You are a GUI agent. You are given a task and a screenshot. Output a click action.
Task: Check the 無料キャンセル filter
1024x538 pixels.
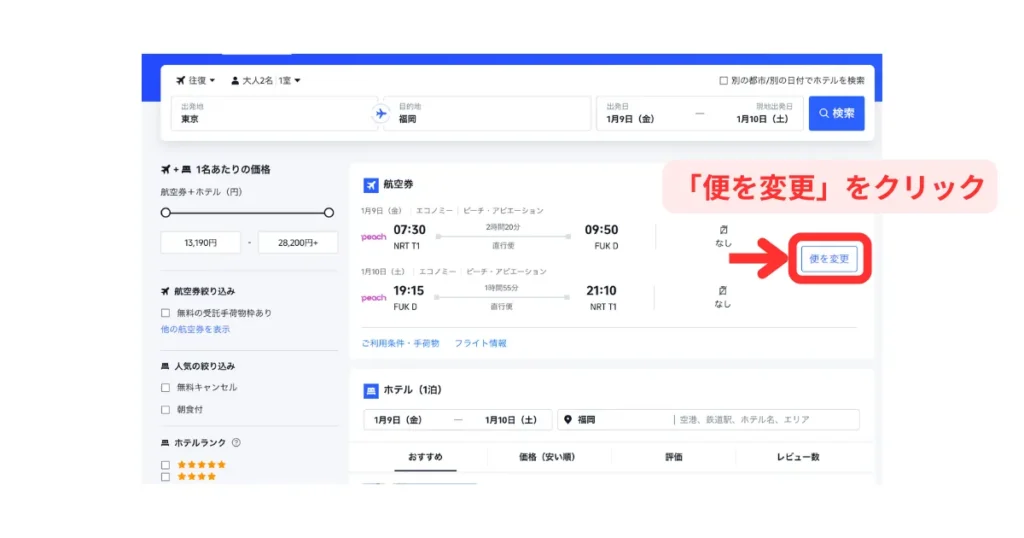click(x=166, y=388)
